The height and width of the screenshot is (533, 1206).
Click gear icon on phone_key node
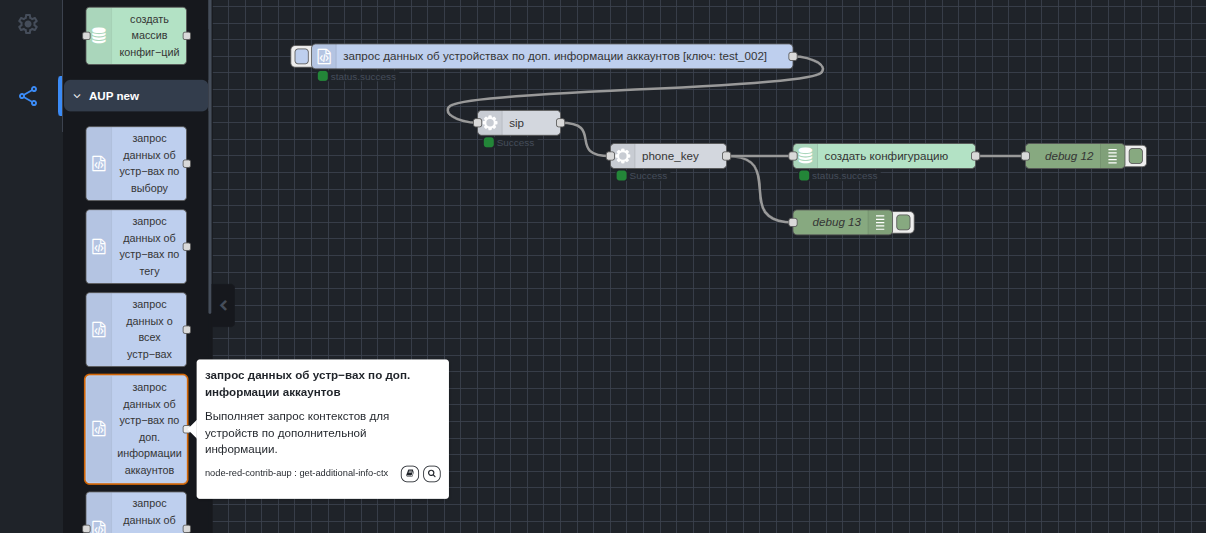[623, 156]
